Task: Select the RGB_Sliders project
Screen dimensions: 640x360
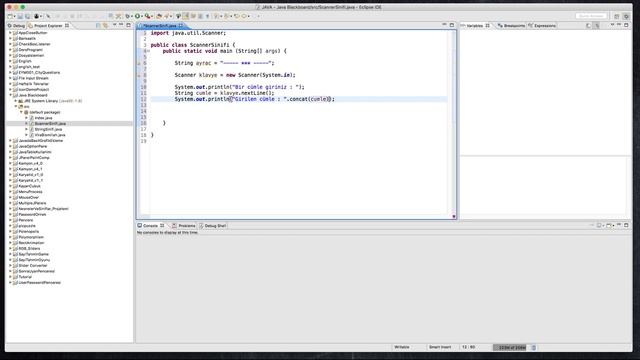Action: [x=29, y=249]
